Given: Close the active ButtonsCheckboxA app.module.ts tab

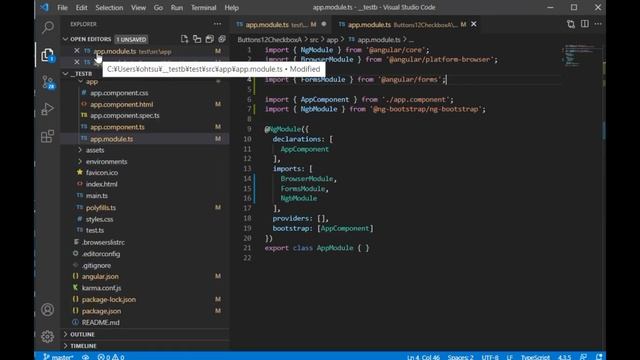Looking at the screenshot, I should pos(473,24).
